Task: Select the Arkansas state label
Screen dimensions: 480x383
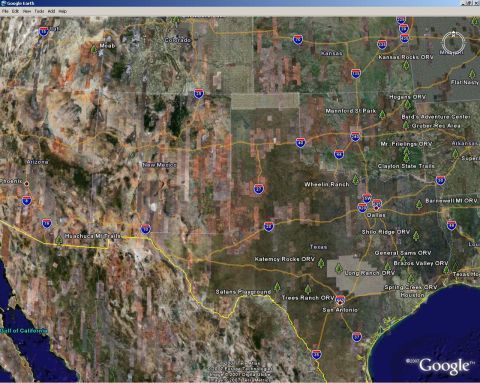Action: 465,143
